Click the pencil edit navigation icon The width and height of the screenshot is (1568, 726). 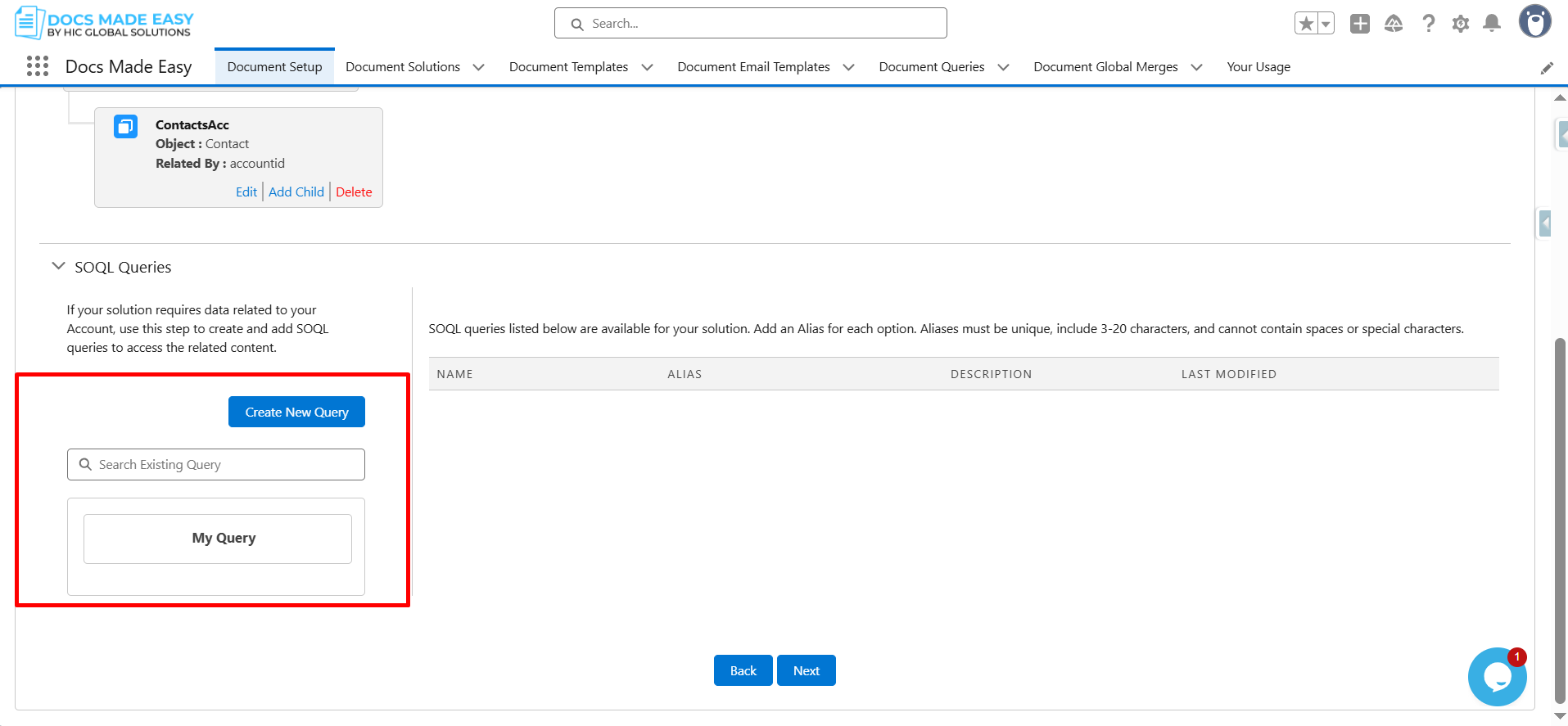[1547, 68]
